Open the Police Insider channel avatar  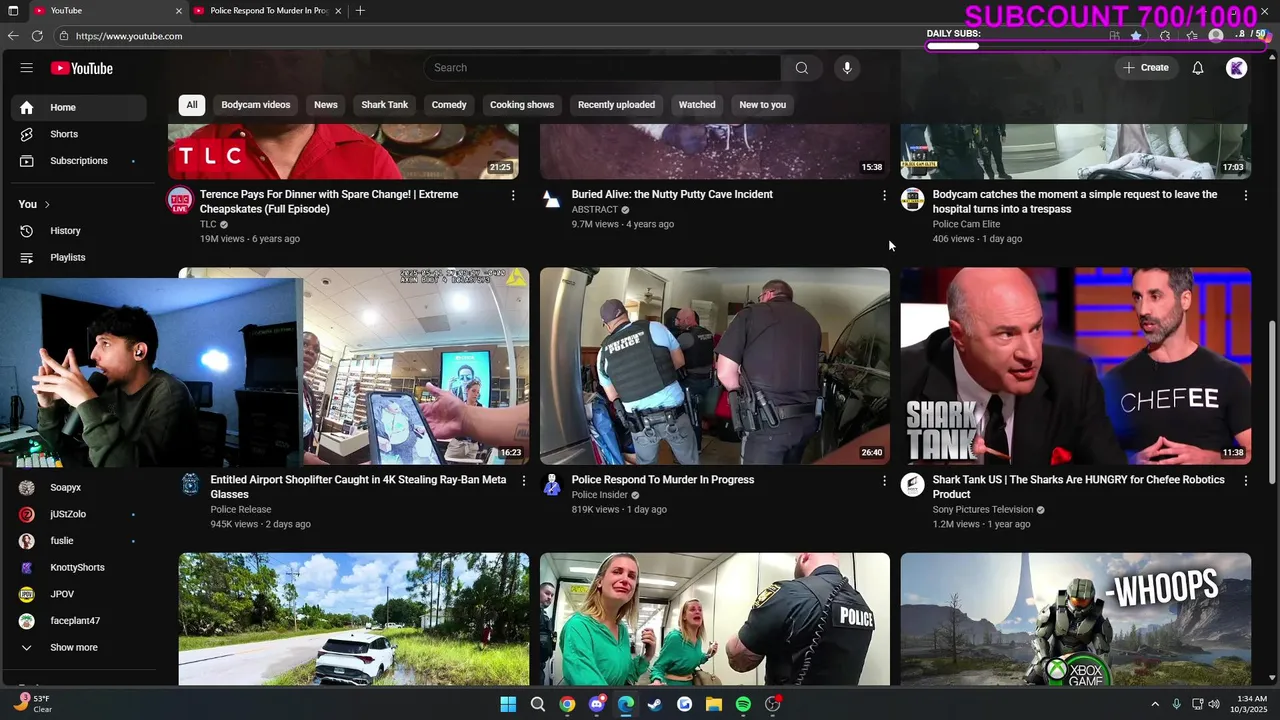pos(552,485)
